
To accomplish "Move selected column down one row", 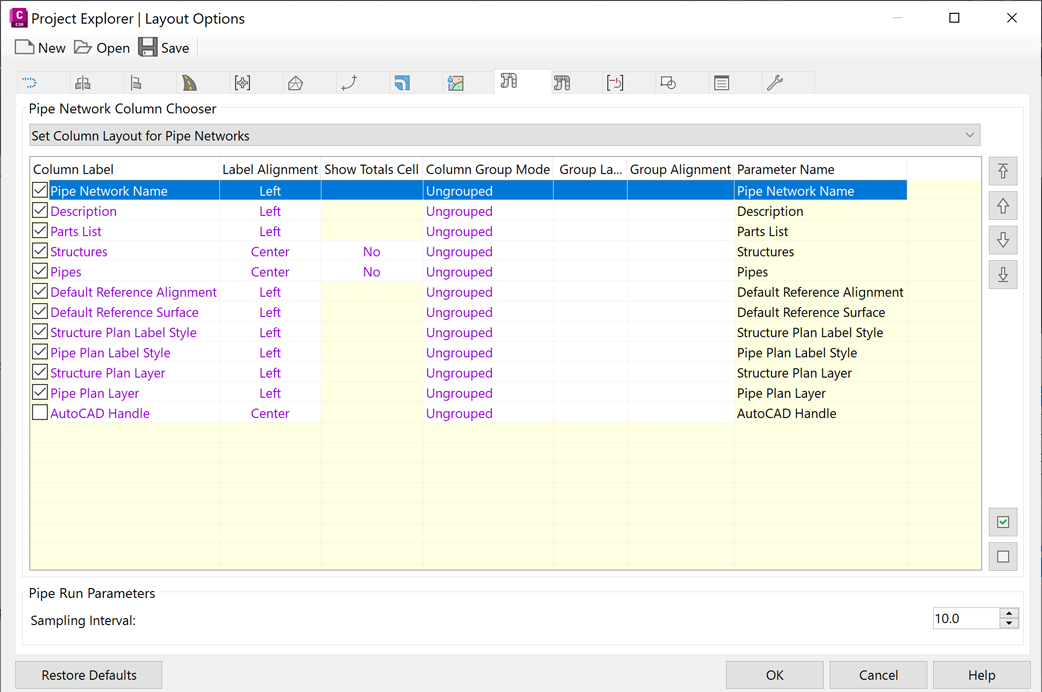I will [x=1003, y=240].
